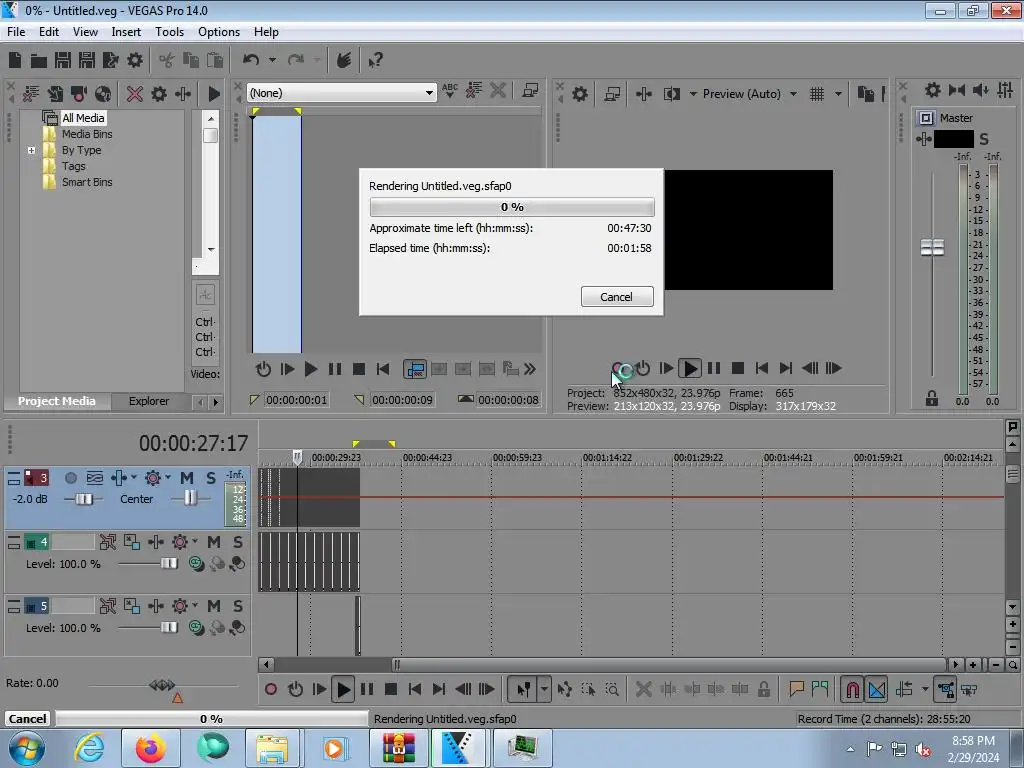
Task: Start media preview in Project Media toolbar
Action: pyautogui.click(x=214, y=93)
